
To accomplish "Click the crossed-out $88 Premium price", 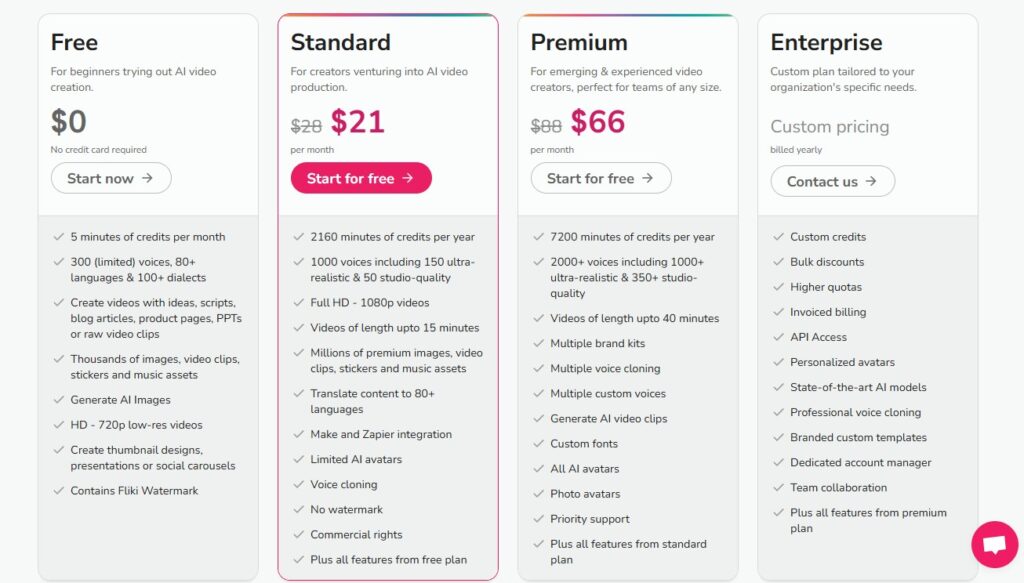I will click(546, 126).
